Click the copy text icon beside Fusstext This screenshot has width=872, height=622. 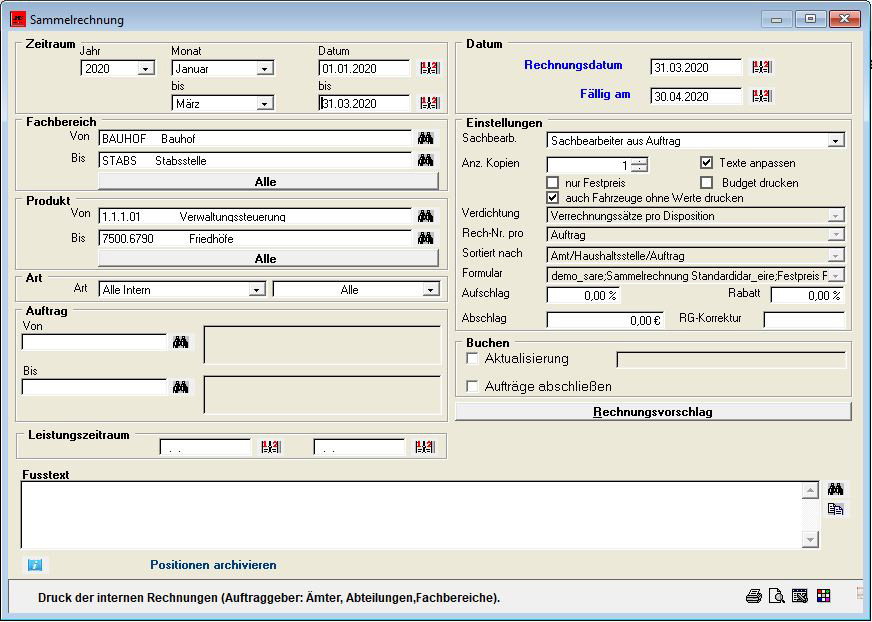(x=835, y=509)
